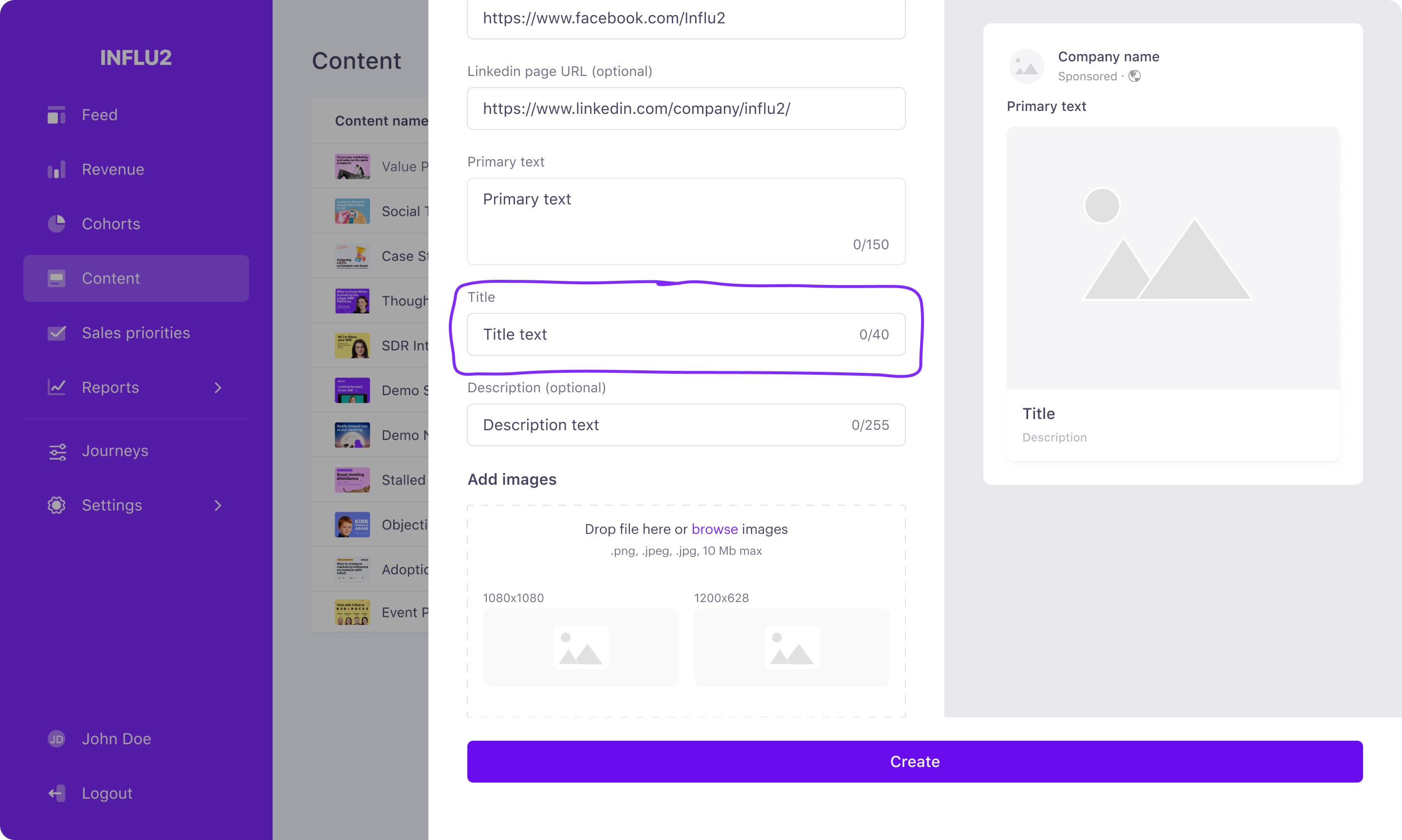
Task: Expand the Reports submenu chevron
Action: pos(218,388)
